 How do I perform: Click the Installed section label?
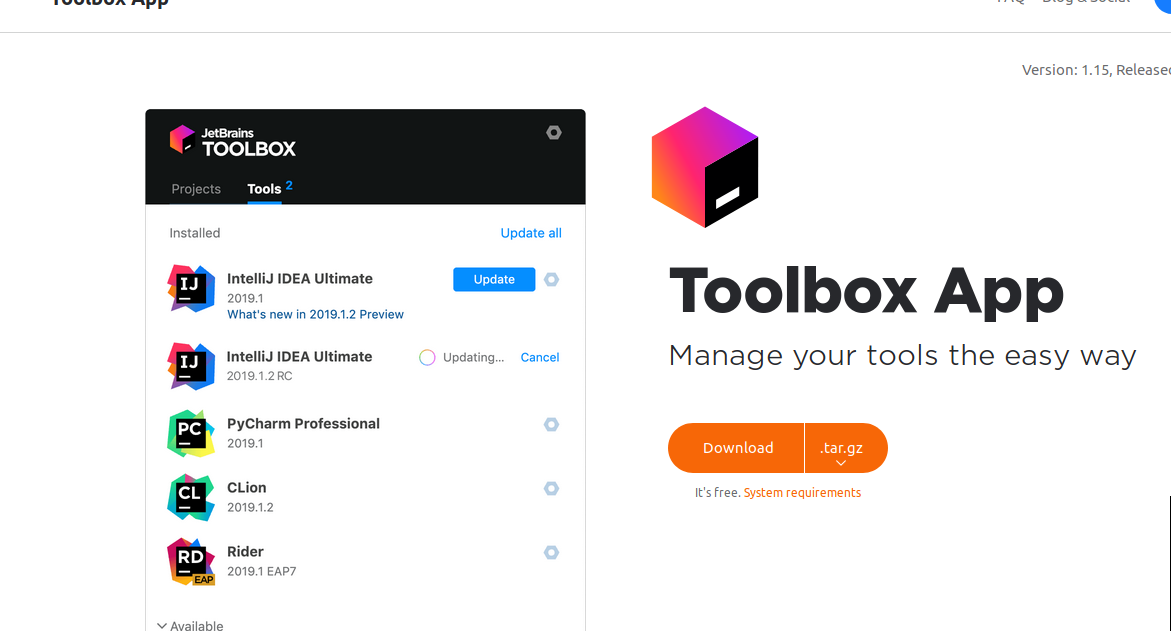point(195,233)
